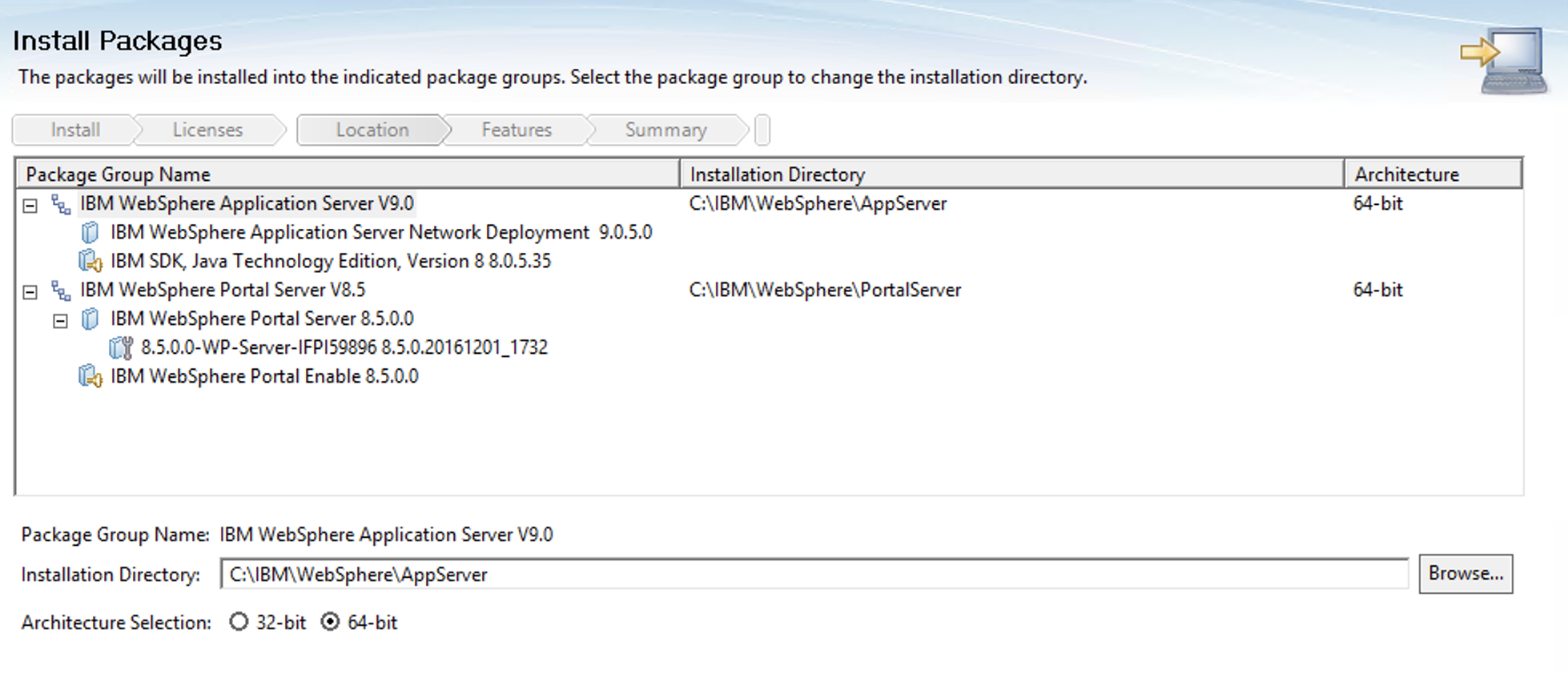Click the IFPI59896 fix wrench icon
Screen dimensions: 1568x674
tap(121, 348)
